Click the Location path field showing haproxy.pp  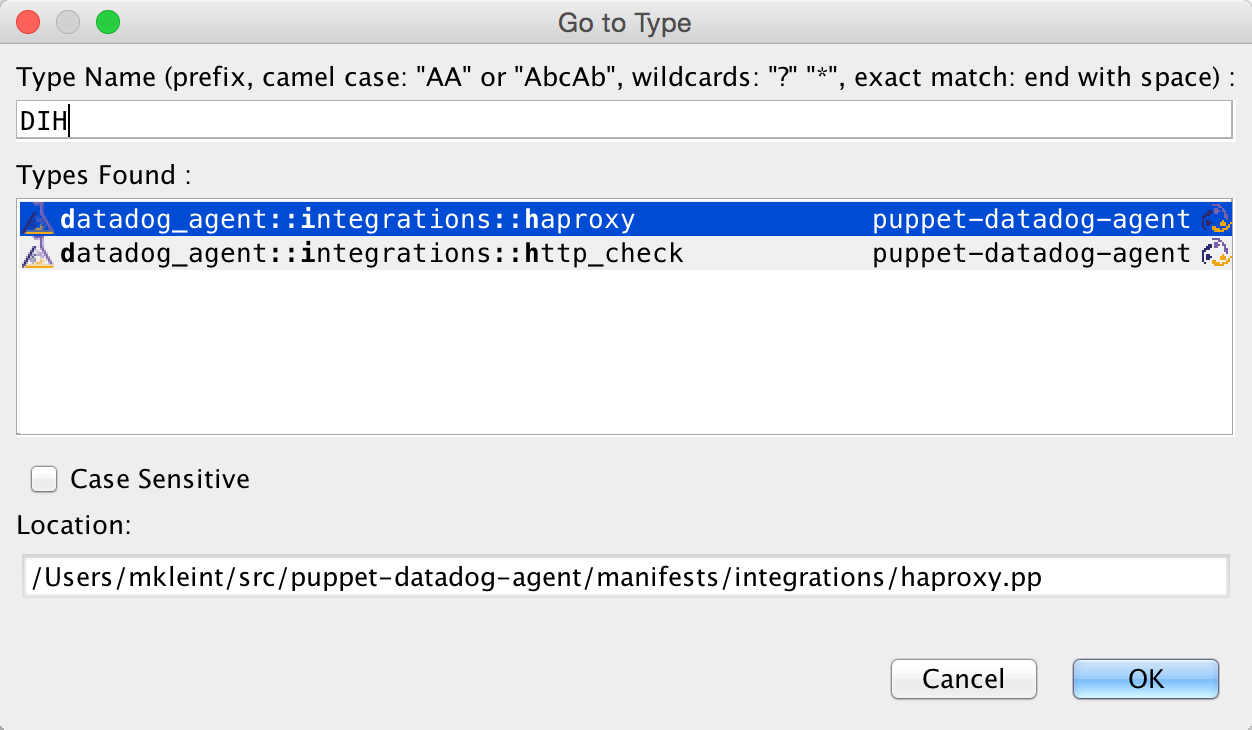click(626, 578)
